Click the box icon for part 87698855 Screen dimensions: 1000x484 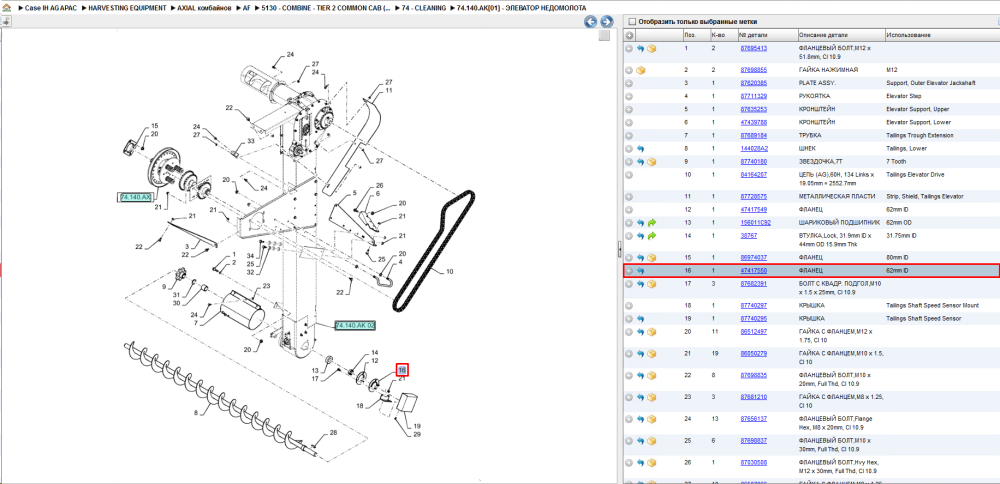640,70
